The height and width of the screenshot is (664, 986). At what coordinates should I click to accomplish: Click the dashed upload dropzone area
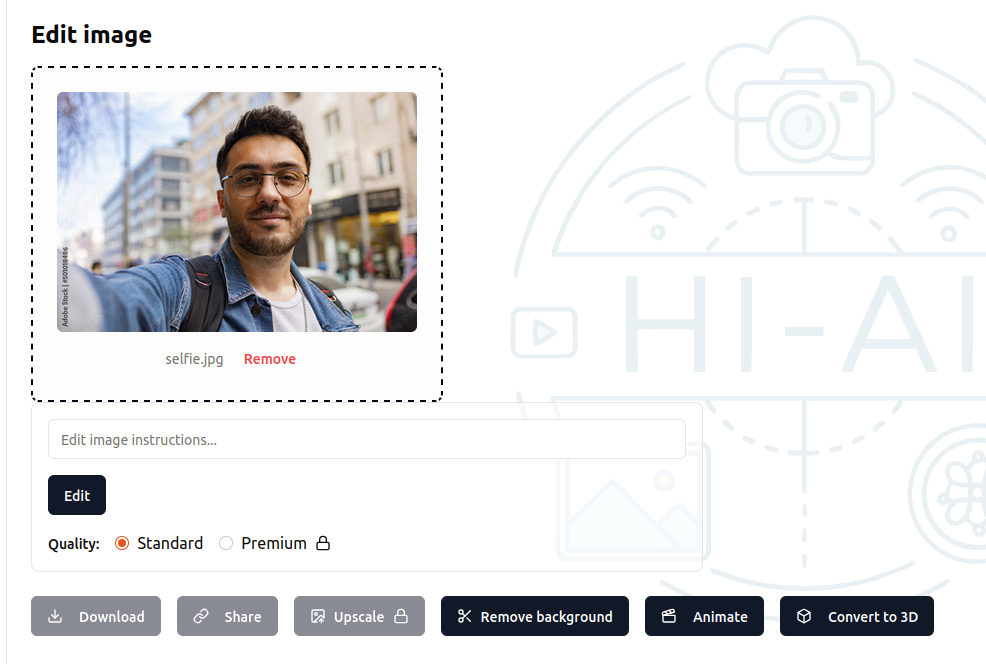(237, 385)
